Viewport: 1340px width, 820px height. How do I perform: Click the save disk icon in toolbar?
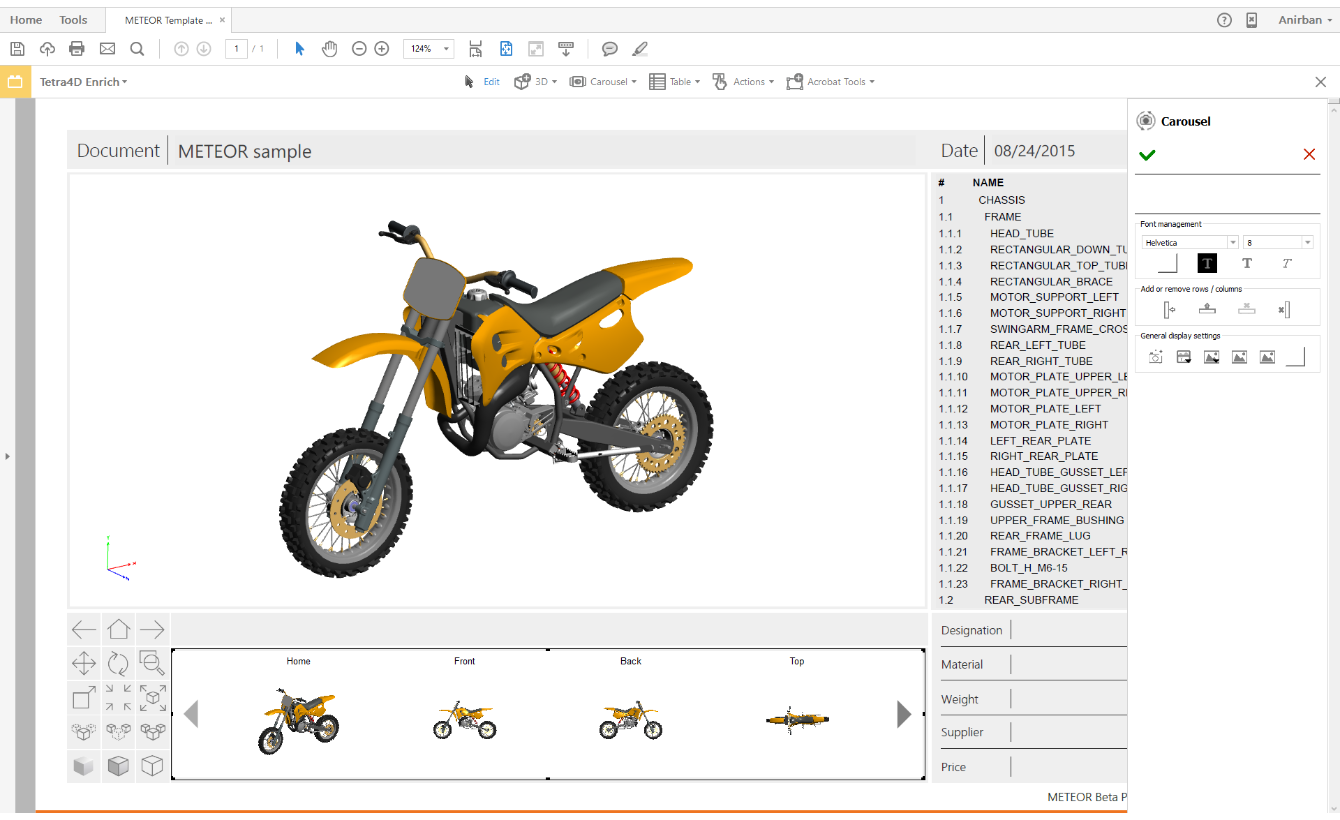(17, 49)
